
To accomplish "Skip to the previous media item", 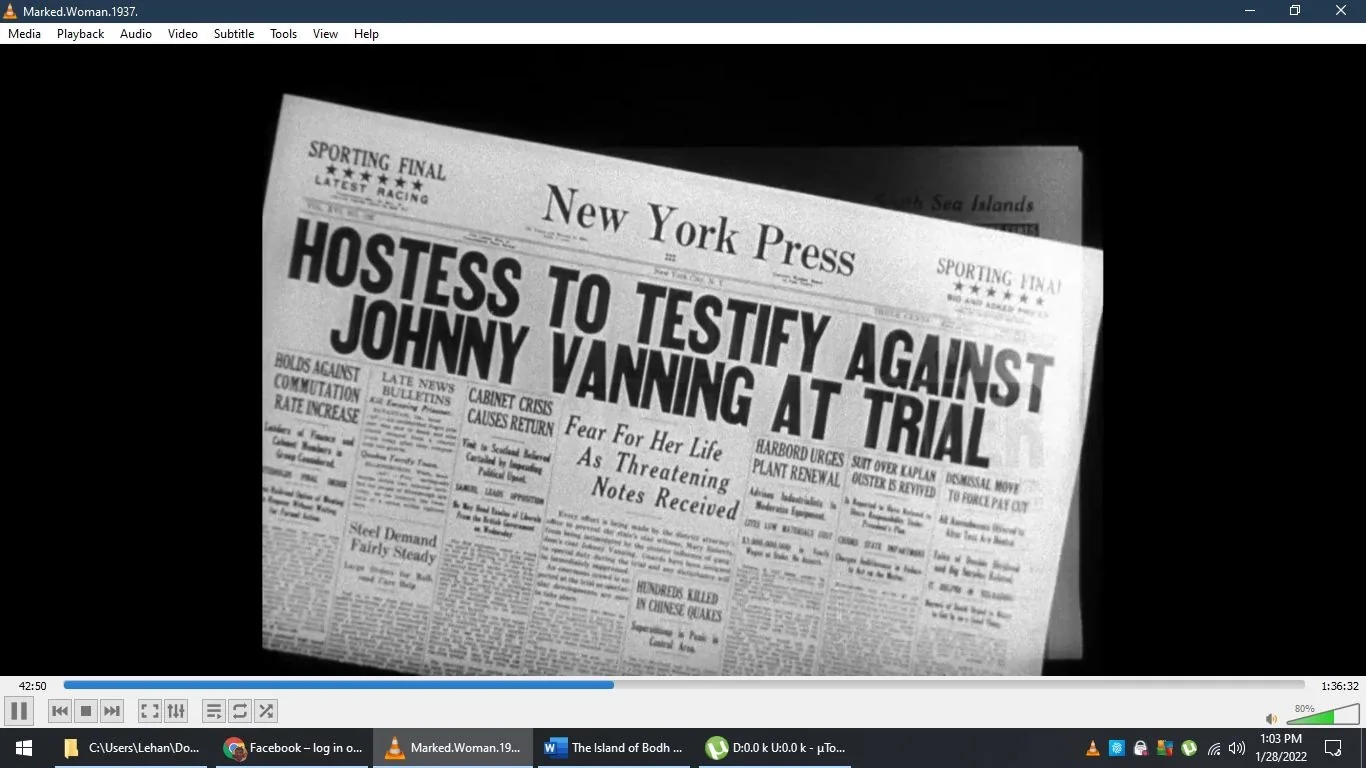I will (x=60, y=711).
